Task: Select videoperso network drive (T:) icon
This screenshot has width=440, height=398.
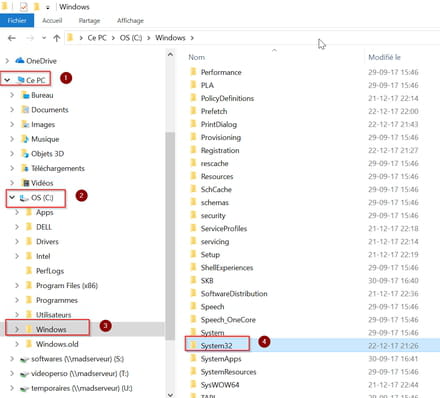Action: 24,374
